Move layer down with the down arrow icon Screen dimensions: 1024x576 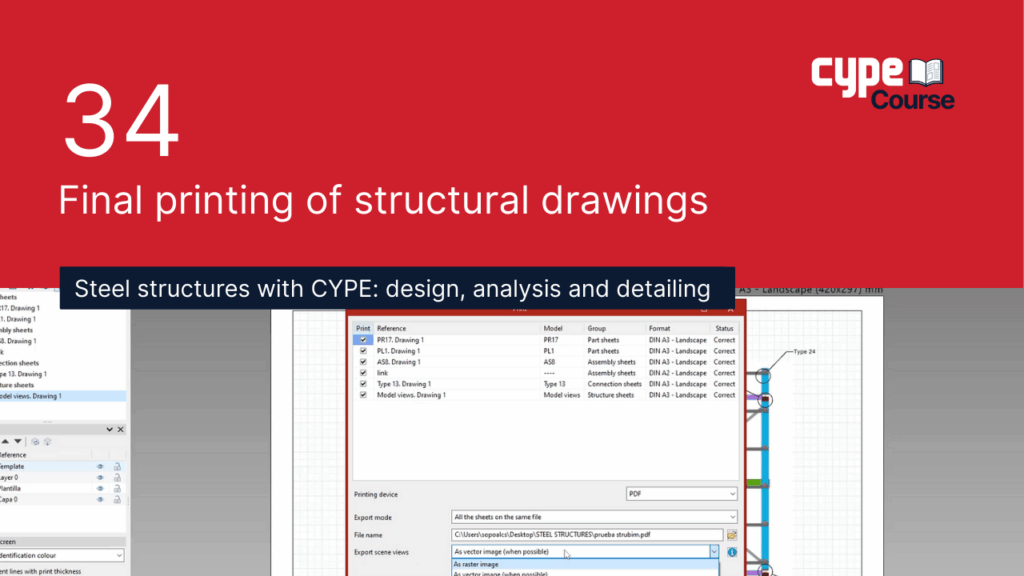pos(18,441)
